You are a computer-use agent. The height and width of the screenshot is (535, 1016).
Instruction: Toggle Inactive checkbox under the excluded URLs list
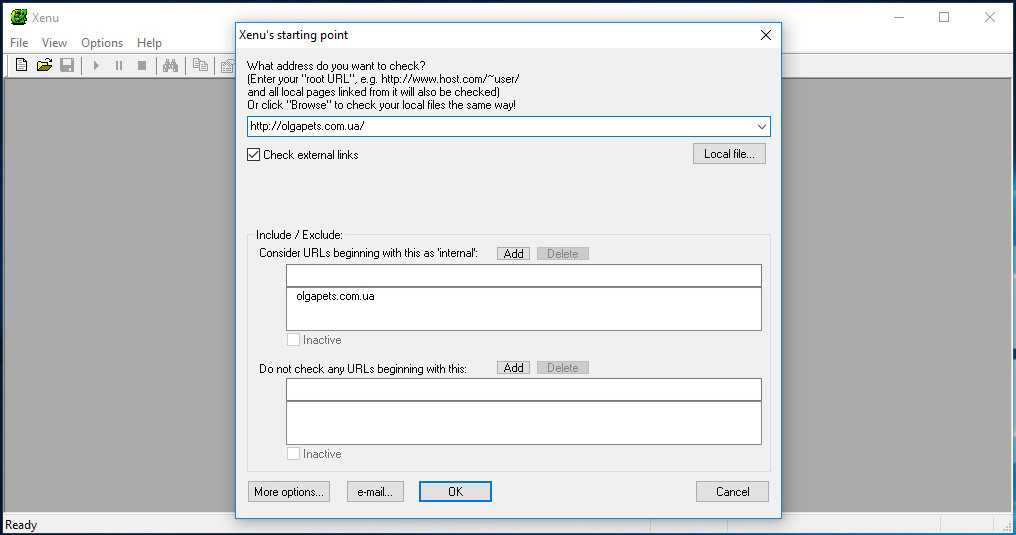[x=294, y=454]
